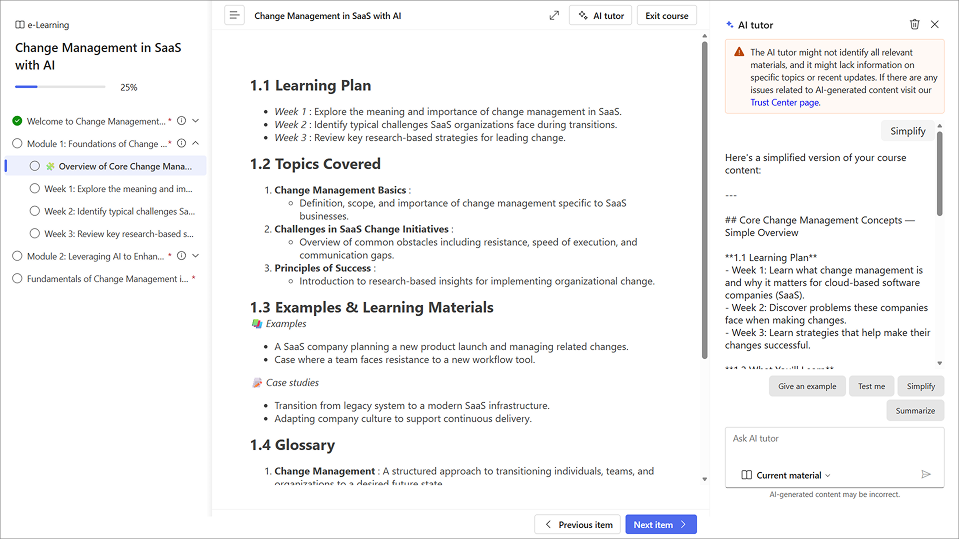Follow the Trust Center page link
The height and width of the screenshot is (539, 959).
point(785,102)
